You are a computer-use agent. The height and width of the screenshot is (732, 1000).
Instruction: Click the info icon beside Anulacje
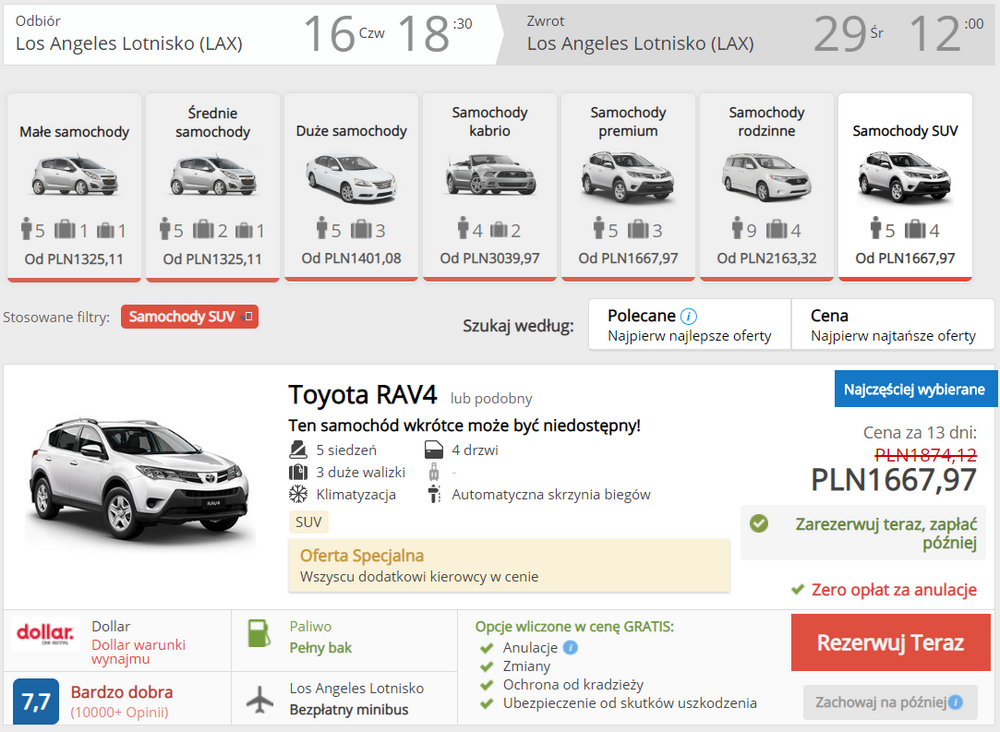click(571, 648)
